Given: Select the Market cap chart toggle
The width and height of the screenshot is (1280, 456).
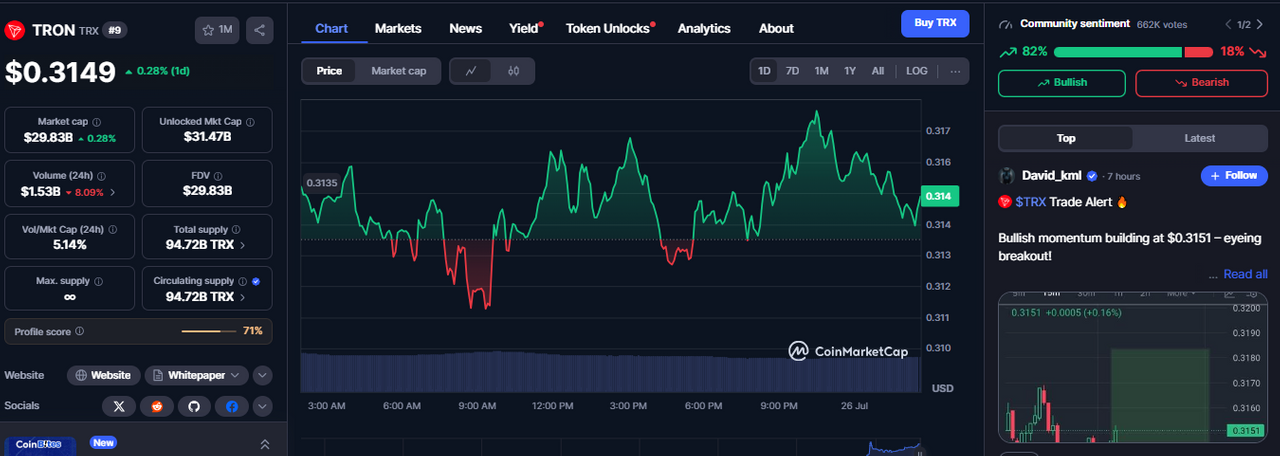Looking at the screenshot, I should (x=398, y=71).
